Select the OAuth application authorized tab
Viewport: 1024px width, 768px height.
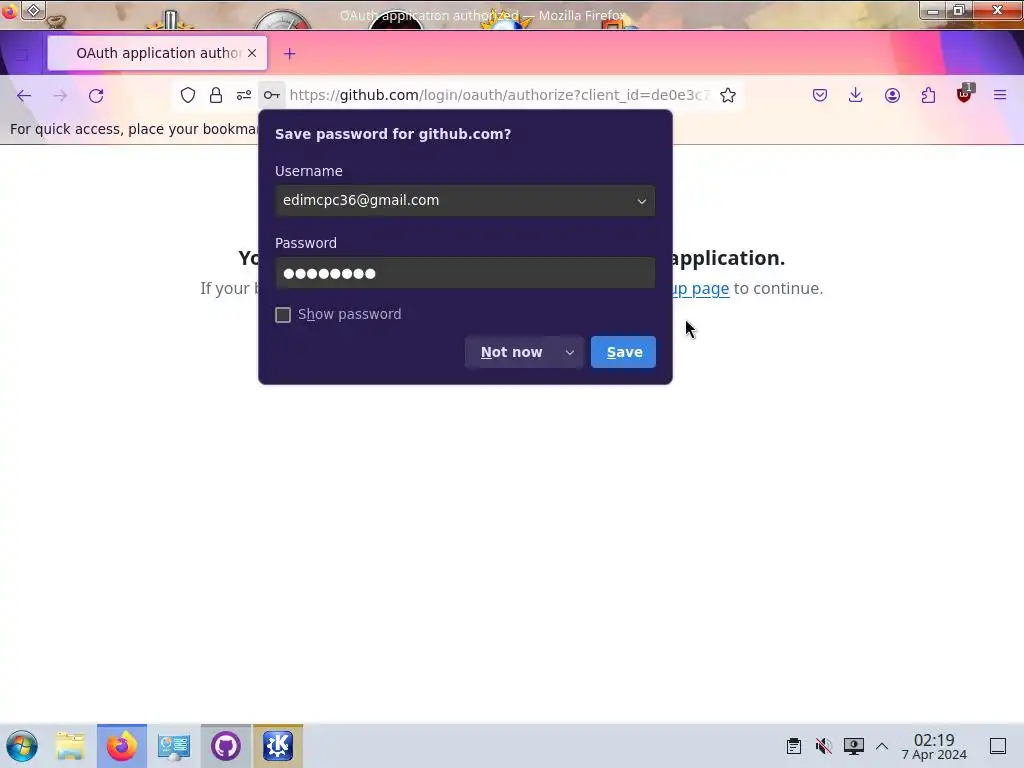(x=157, y=53)
